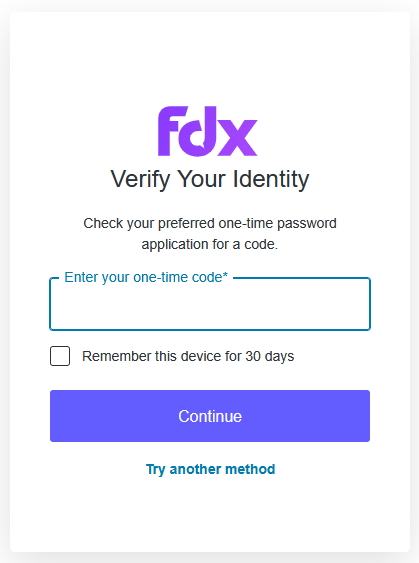Viewport: 419px width, 563px height.
Task: Select the letter x in FDX logo
Action: pyautogui.click(x=236, y=137)
